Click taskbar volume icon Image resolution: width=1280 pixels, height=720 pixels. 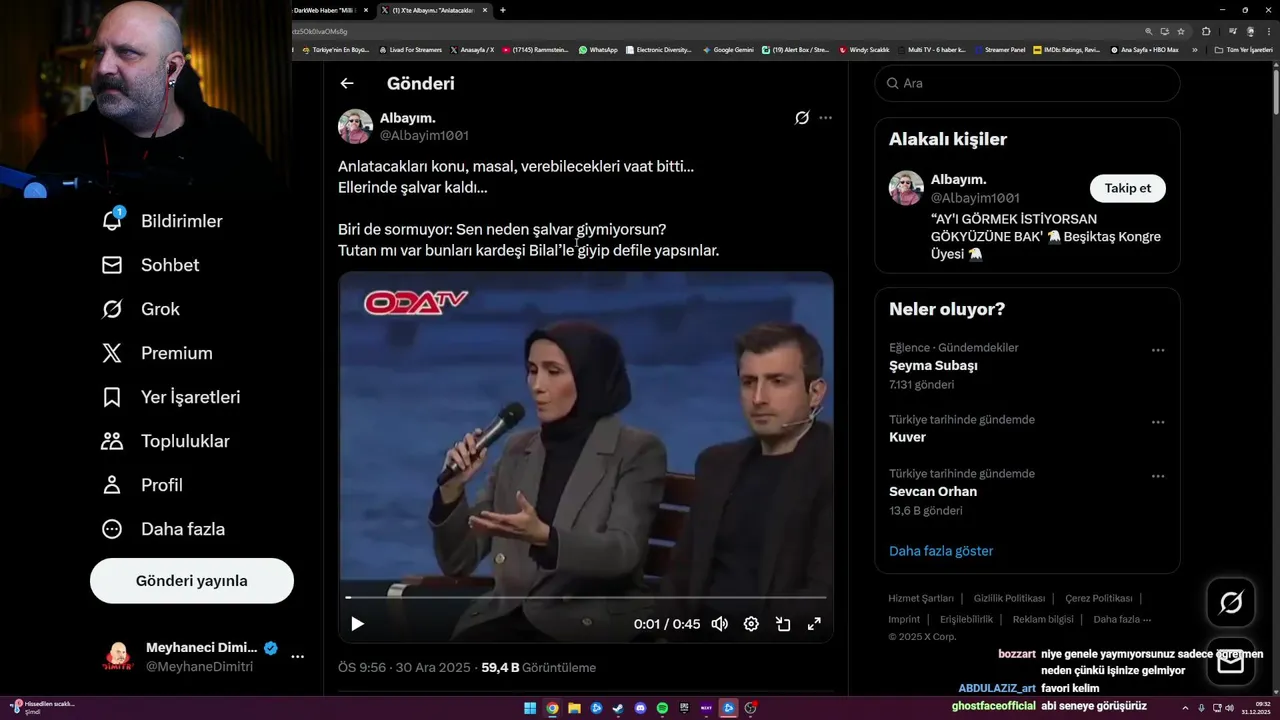1229,708
